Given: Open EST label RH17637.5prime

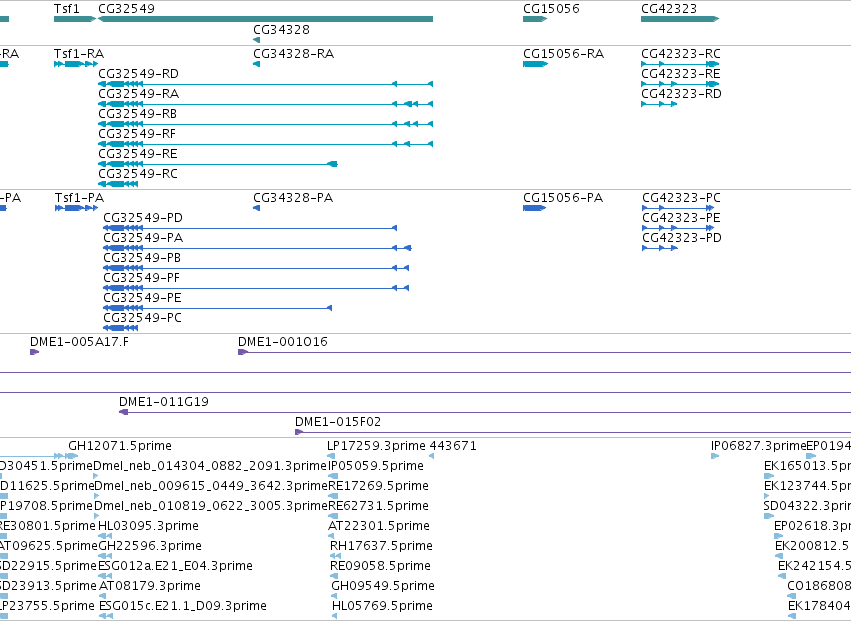Looking at the screenshot, I should point(382,547).
